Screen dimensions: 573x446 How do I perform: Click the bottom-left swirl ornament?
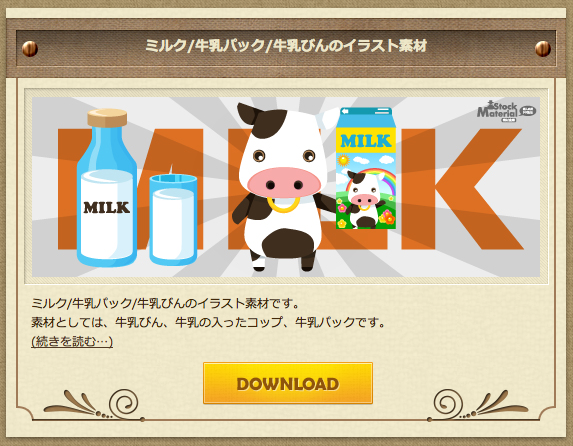pyautogui.click(x=94, y=405)
